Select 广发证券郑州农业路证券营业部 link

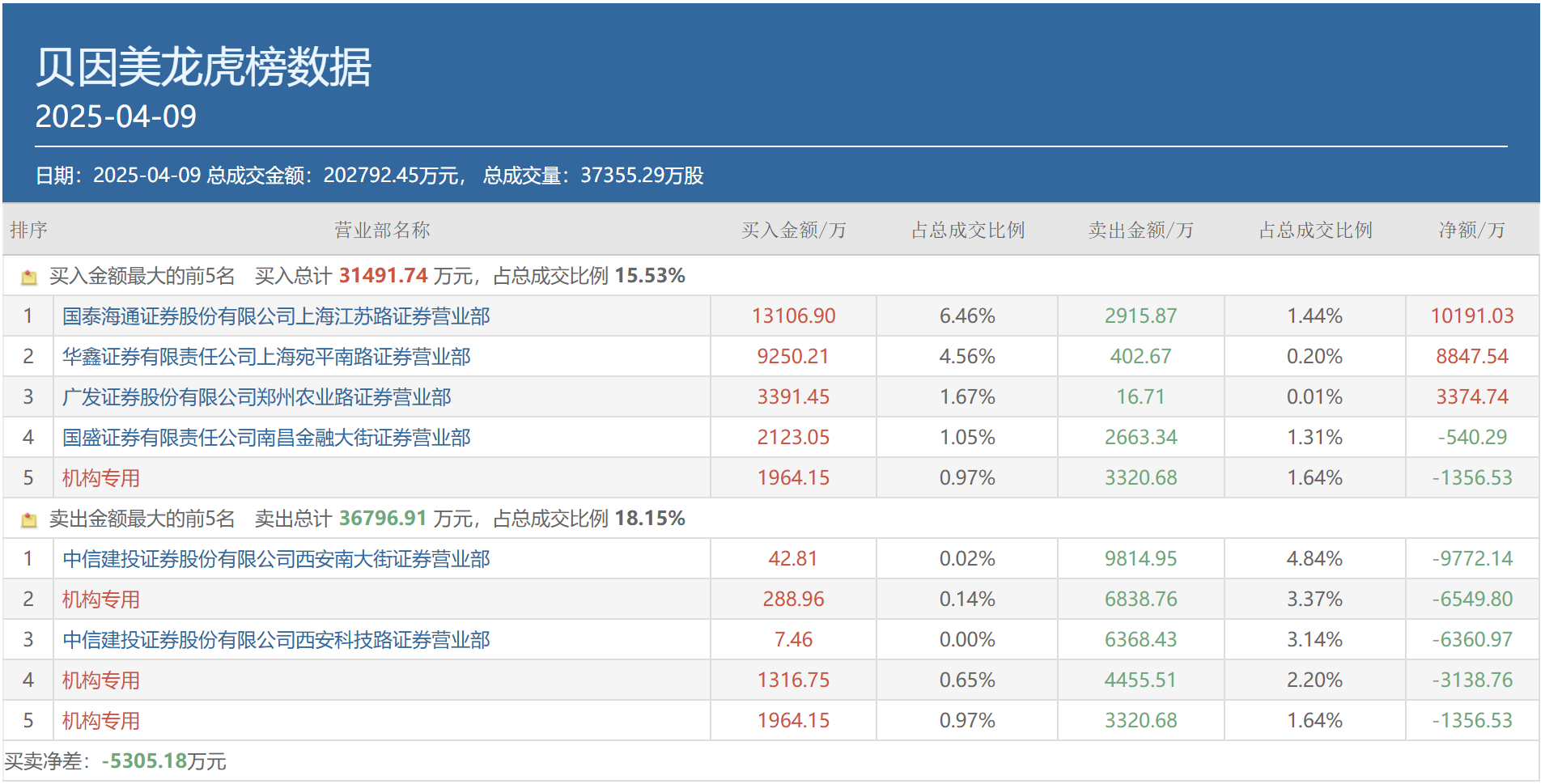[x=257, y=397]
